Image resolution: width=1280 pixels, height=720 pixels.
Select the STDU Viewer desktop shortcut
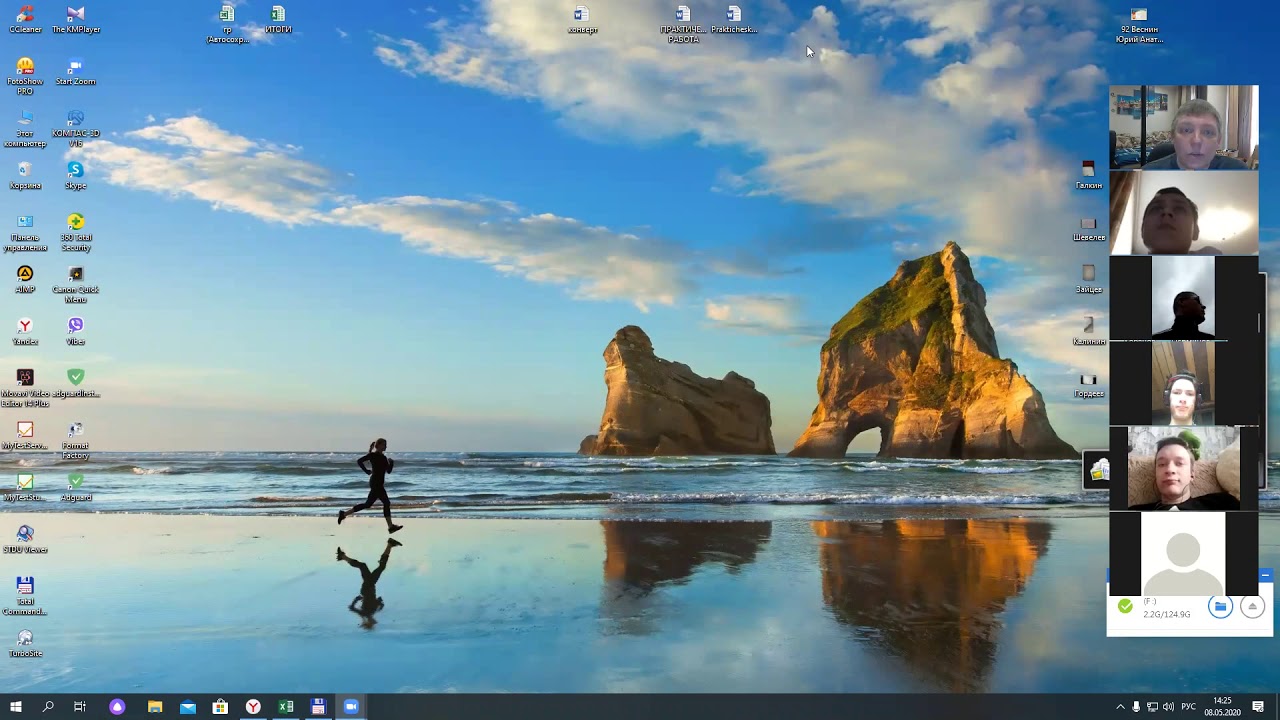click(26, 539)
